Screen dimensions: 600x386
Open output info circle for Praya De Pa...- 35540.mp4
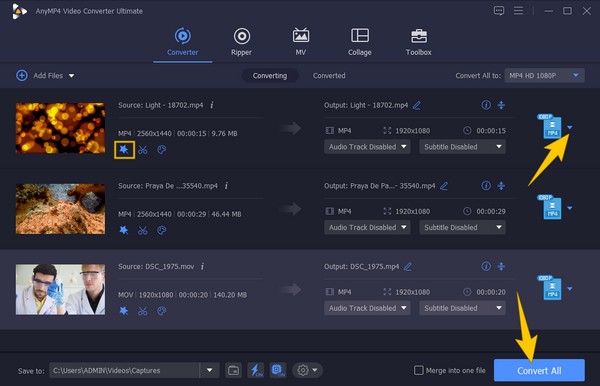coord(486,186)
